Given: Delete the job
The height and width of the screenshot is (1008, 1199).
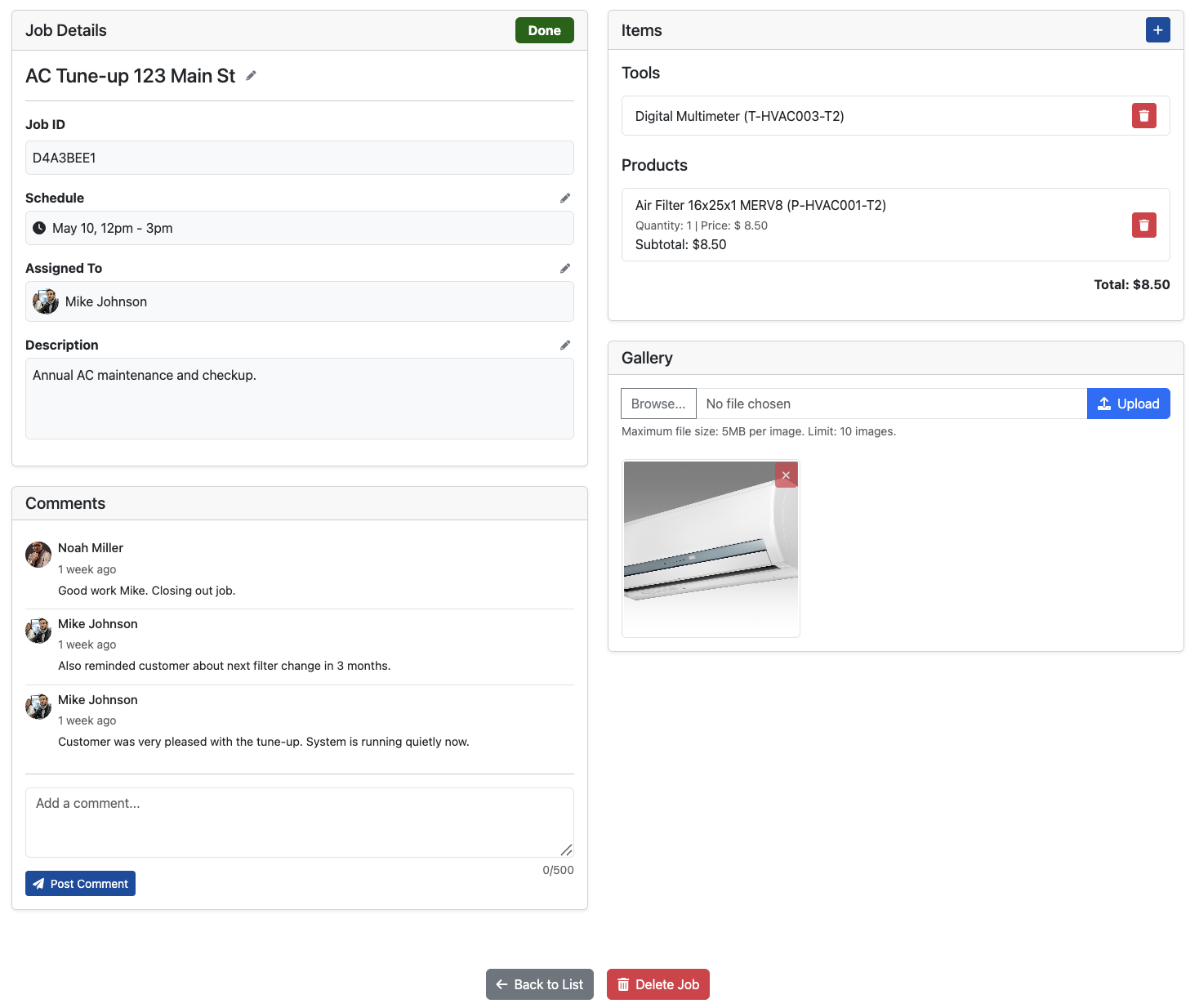Looking at the screenshot, I should 657,984.
